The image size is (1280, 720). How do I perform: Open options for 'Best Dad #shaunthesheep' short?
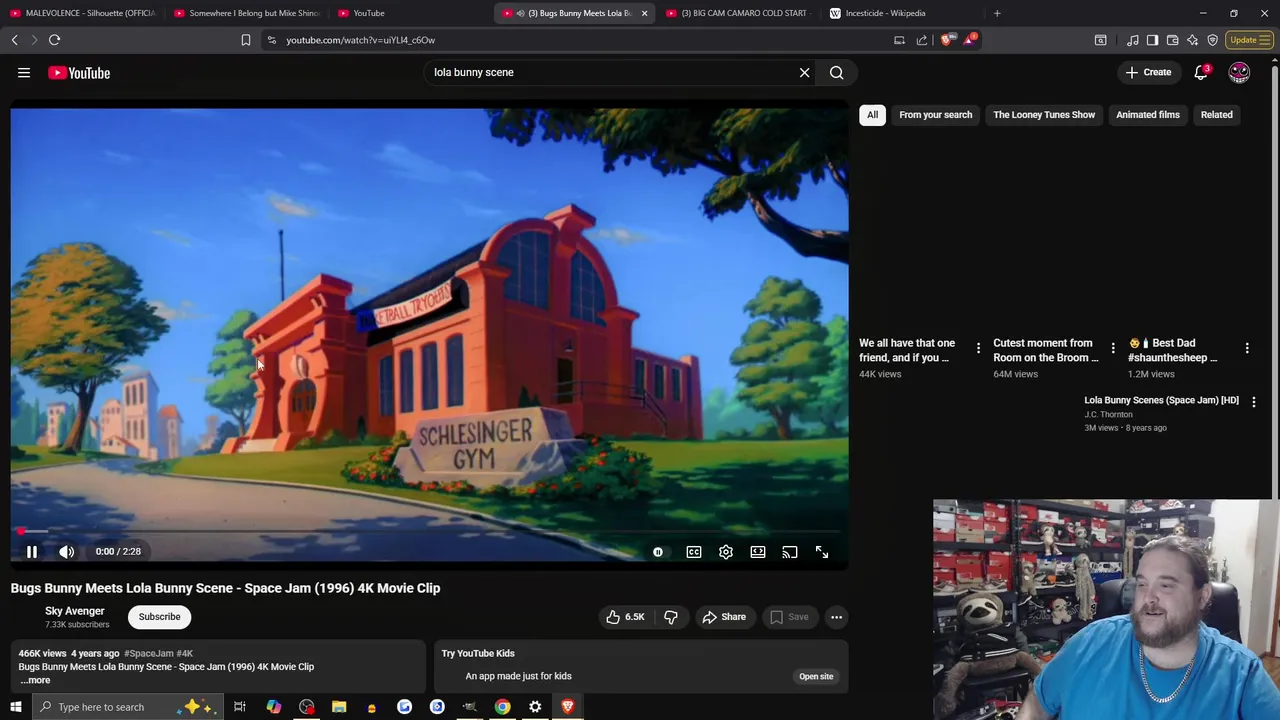click(1247, 348)
